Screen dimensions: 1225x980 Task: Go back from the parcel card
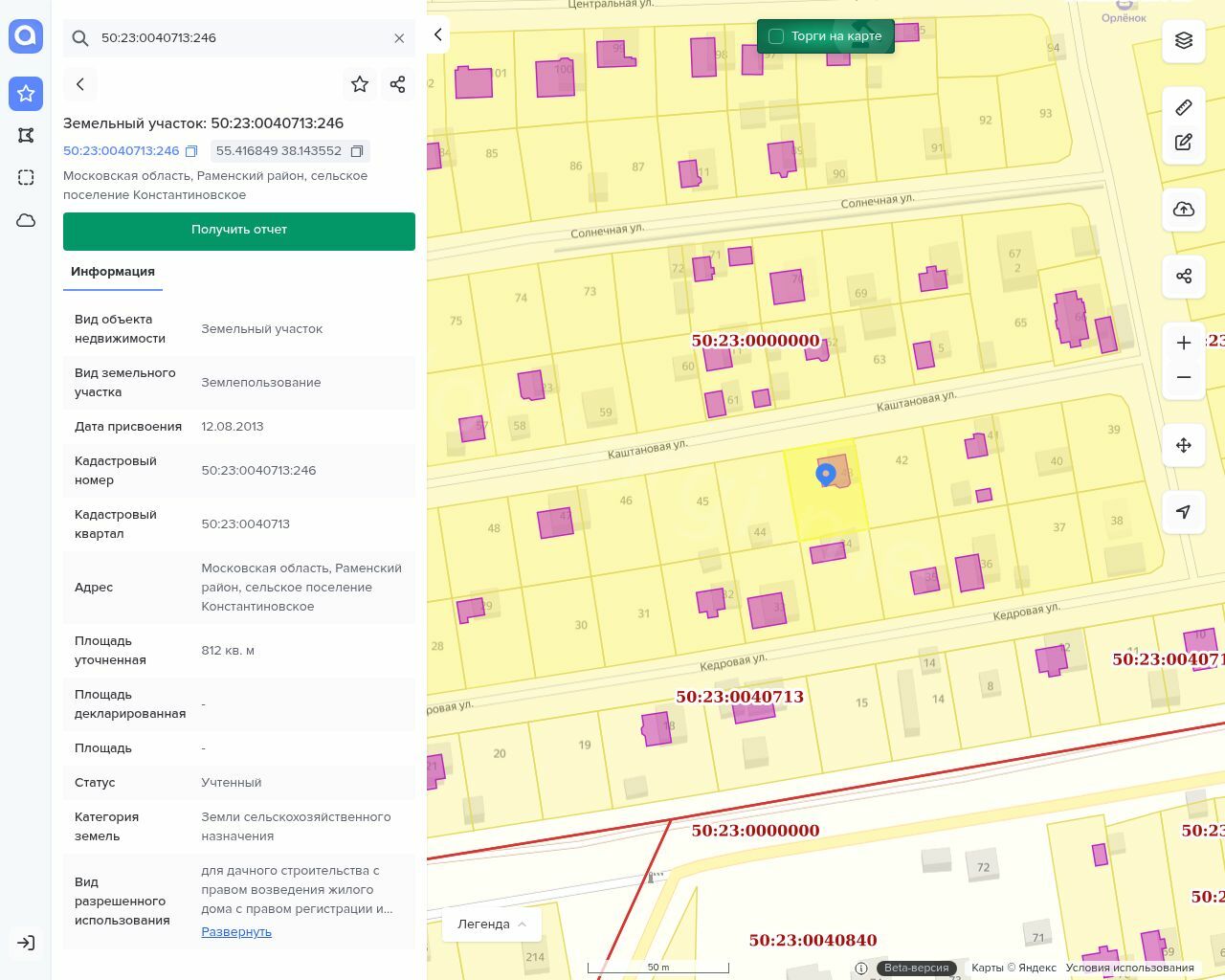(x=80, y=84)
